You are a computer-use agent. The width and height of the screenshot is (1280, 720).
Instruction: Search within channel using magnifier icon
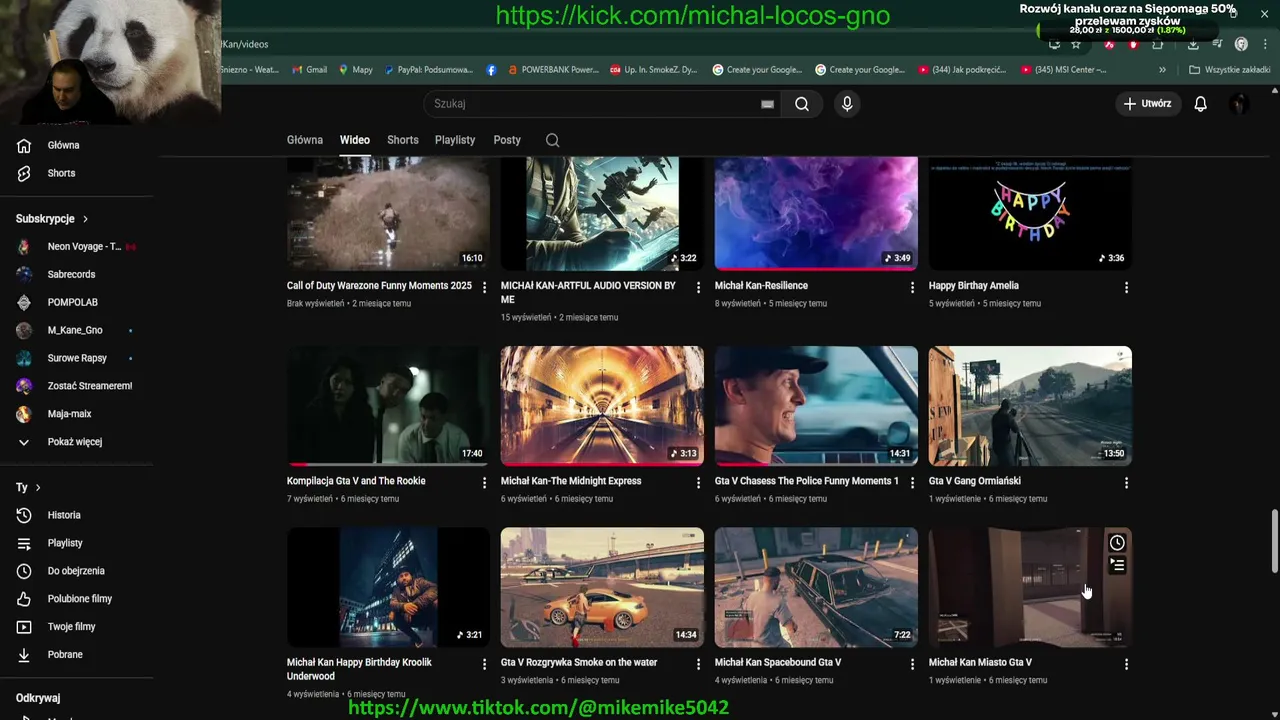point(552,140)
